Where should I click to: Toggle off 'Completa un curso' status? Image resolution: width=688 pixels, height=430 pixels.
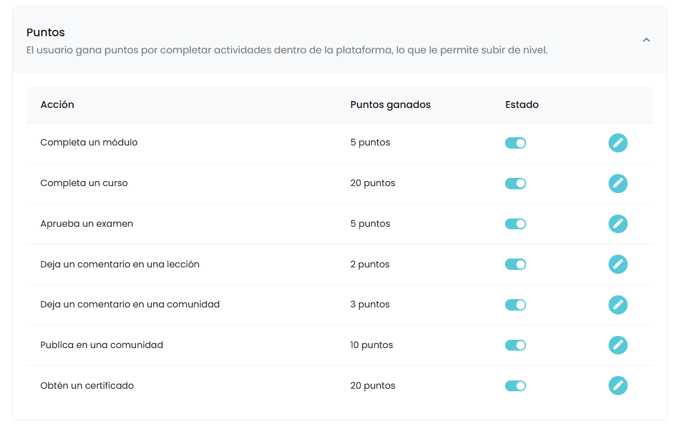[515, 183]
